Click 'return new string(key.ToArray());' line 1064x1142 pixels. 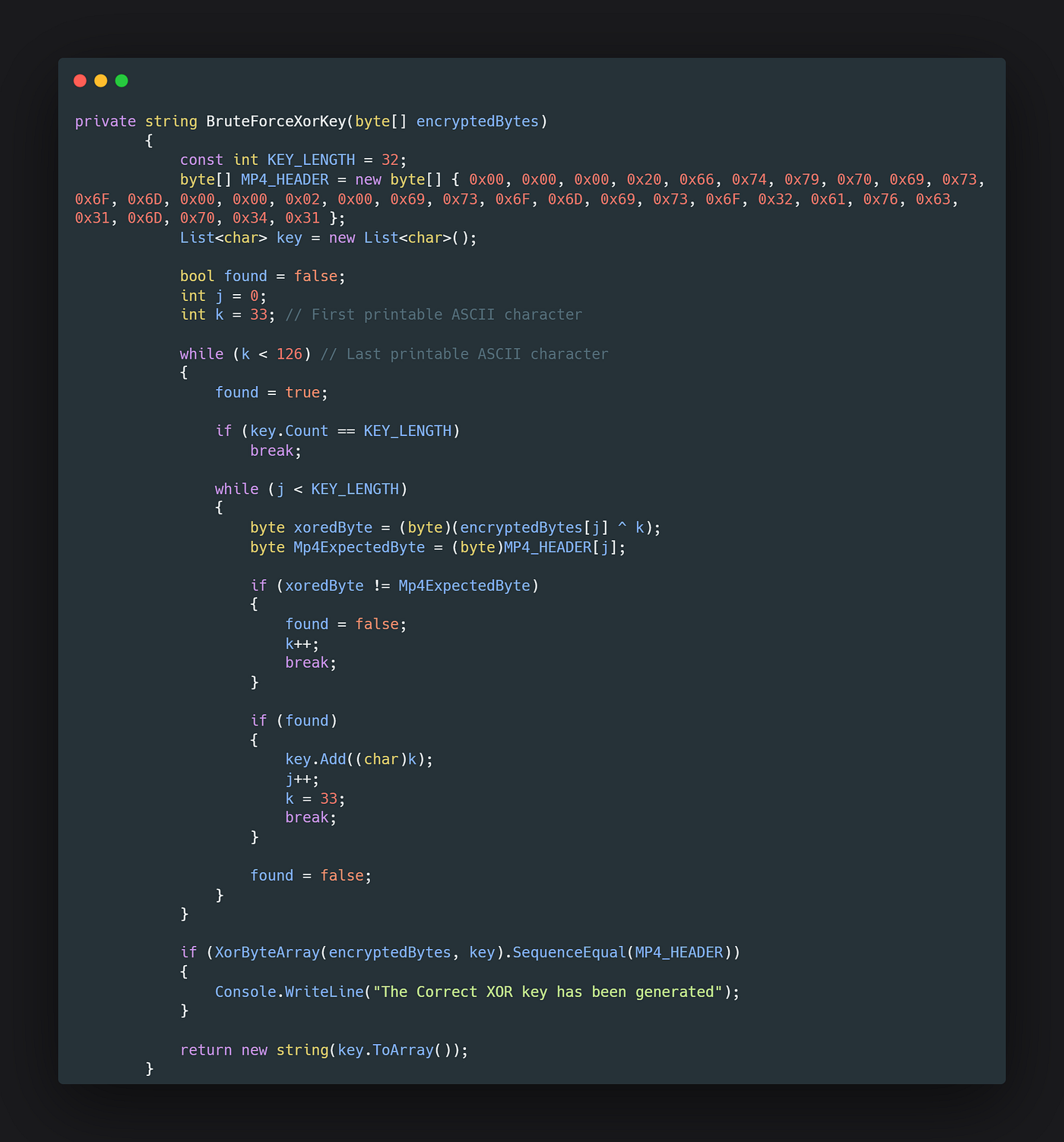pos(325,1050)
